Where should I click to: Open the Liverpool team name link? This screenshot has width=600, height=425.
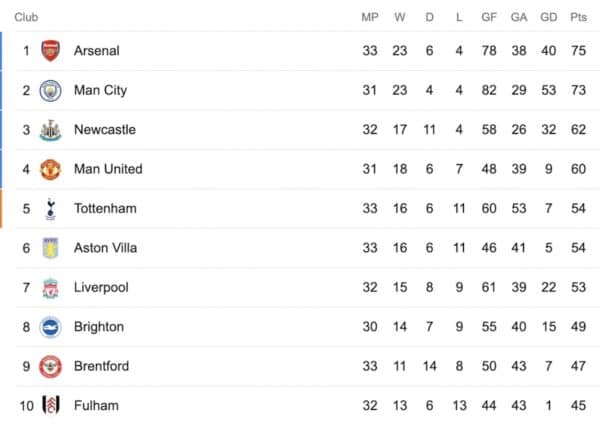[101, 288]
